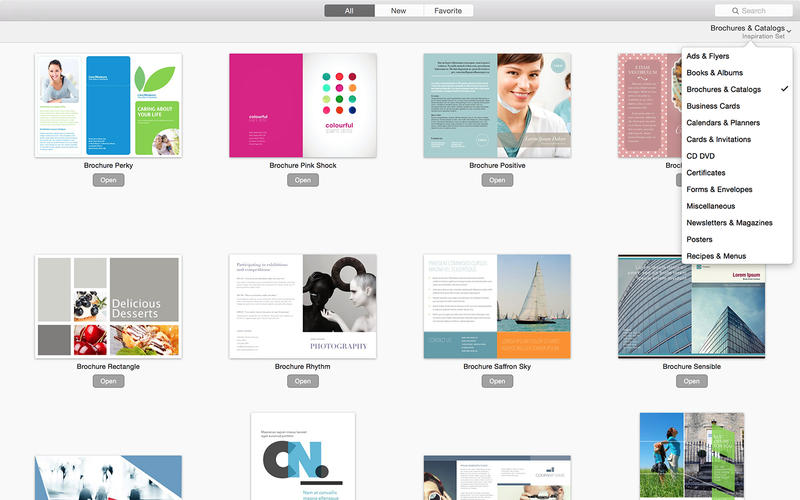Select the All filter tab

(349, 11)
